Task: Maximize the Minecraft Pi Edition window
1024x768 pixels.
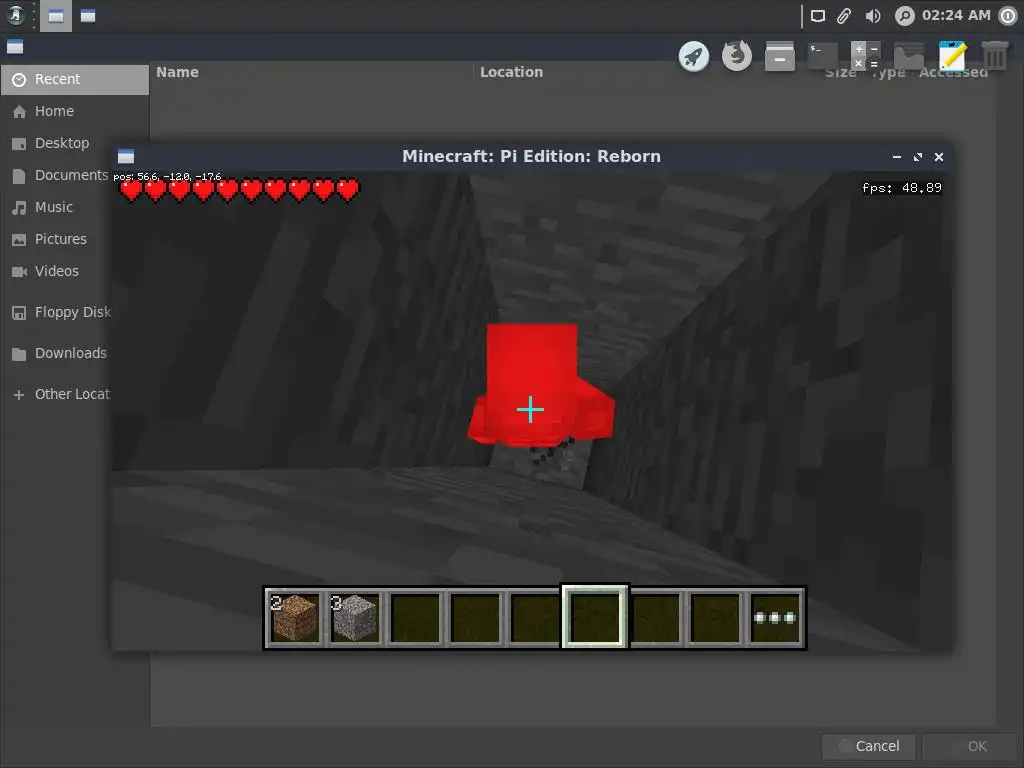Action: (x=918, y=157)
